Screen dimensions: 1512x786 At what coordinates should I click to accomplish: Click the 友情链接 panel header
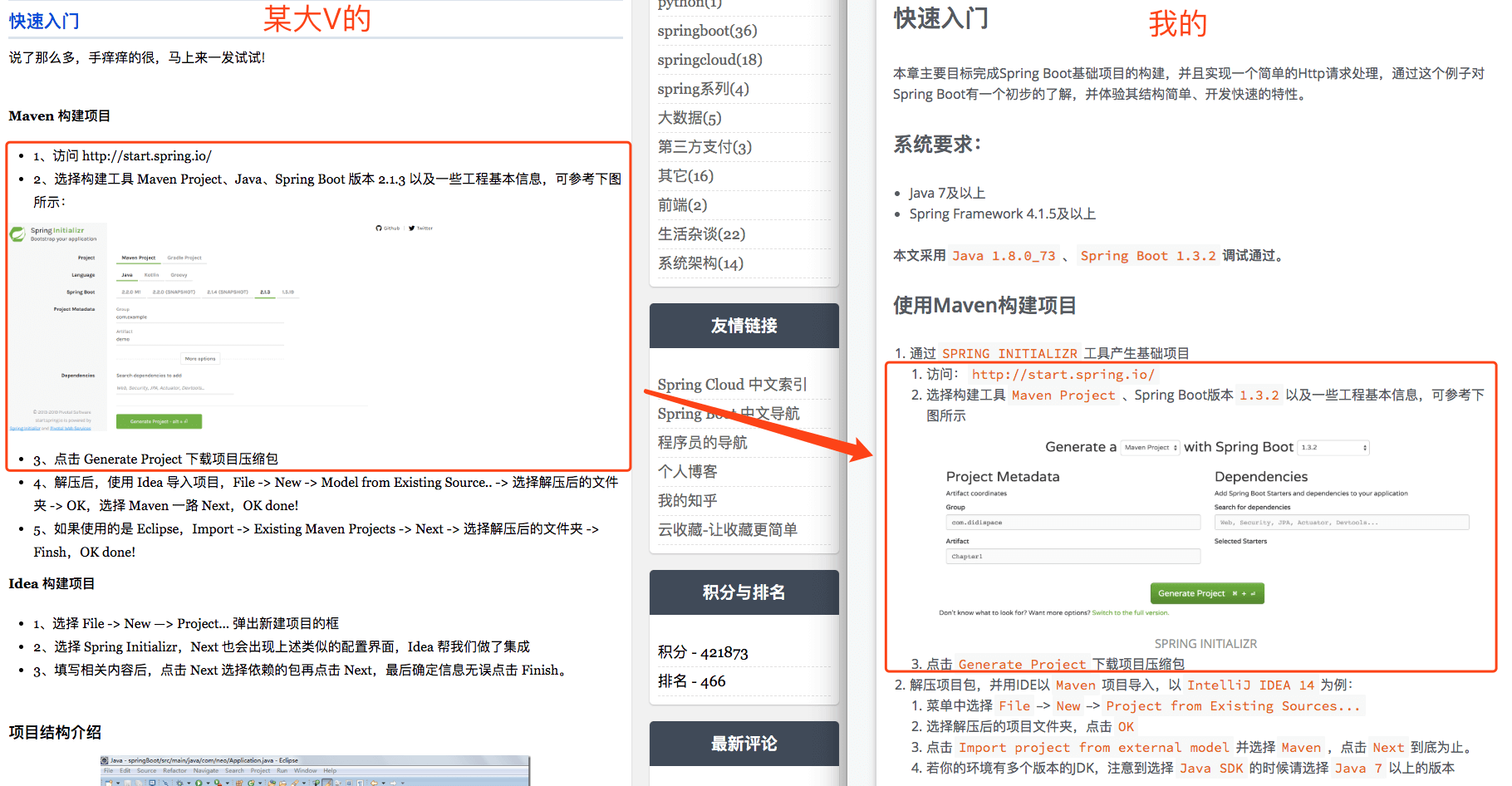click(x=744, y=326)
